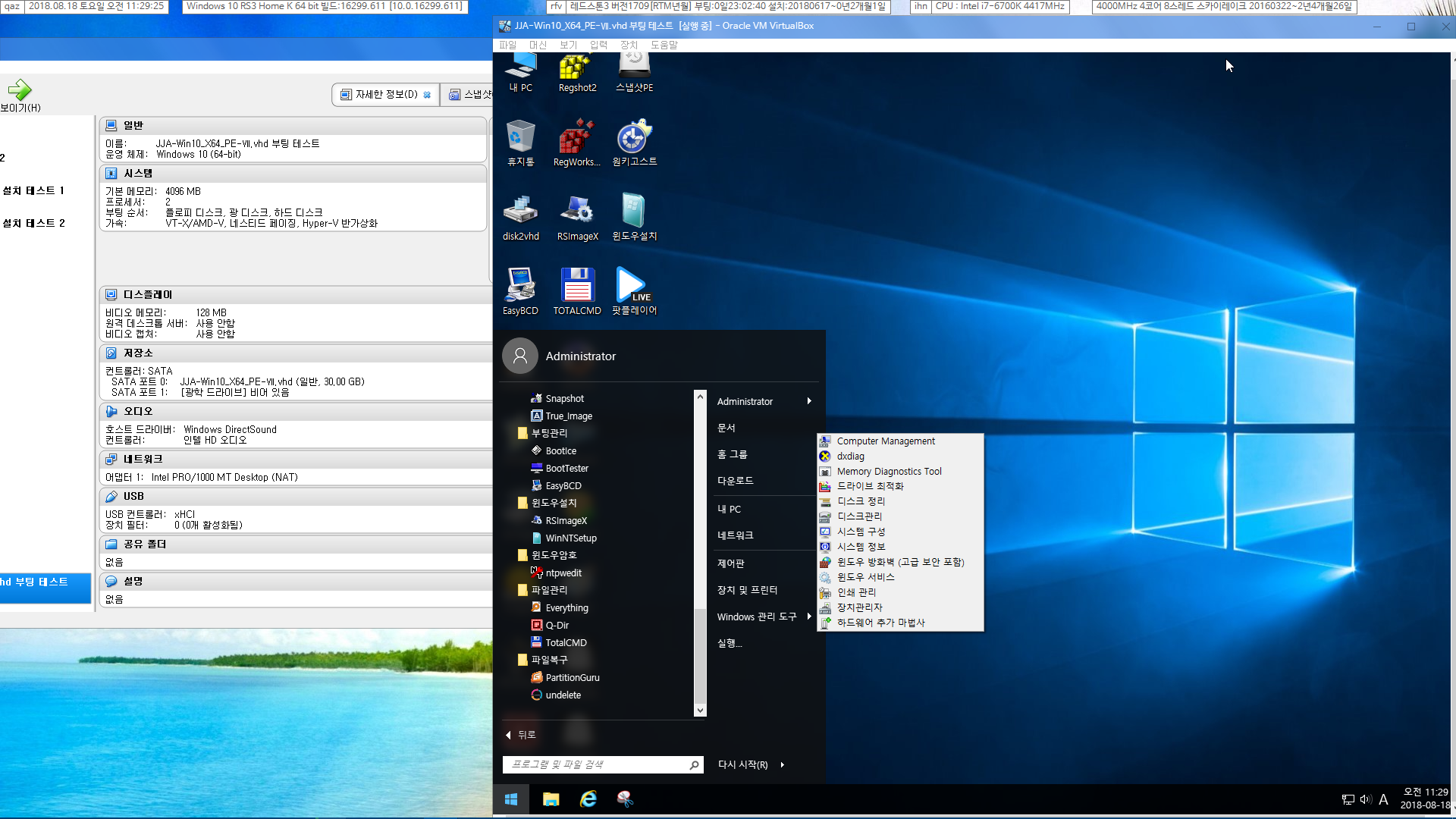Select dxdiag from admin tools submenu
The width and height of the screenshot is (1456, 819).
[900, 456]
